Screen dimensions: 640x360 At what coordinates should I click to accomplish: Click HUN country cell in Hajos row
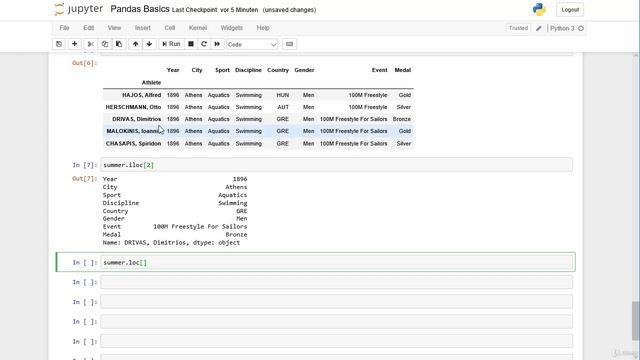(x=282, y=95)
